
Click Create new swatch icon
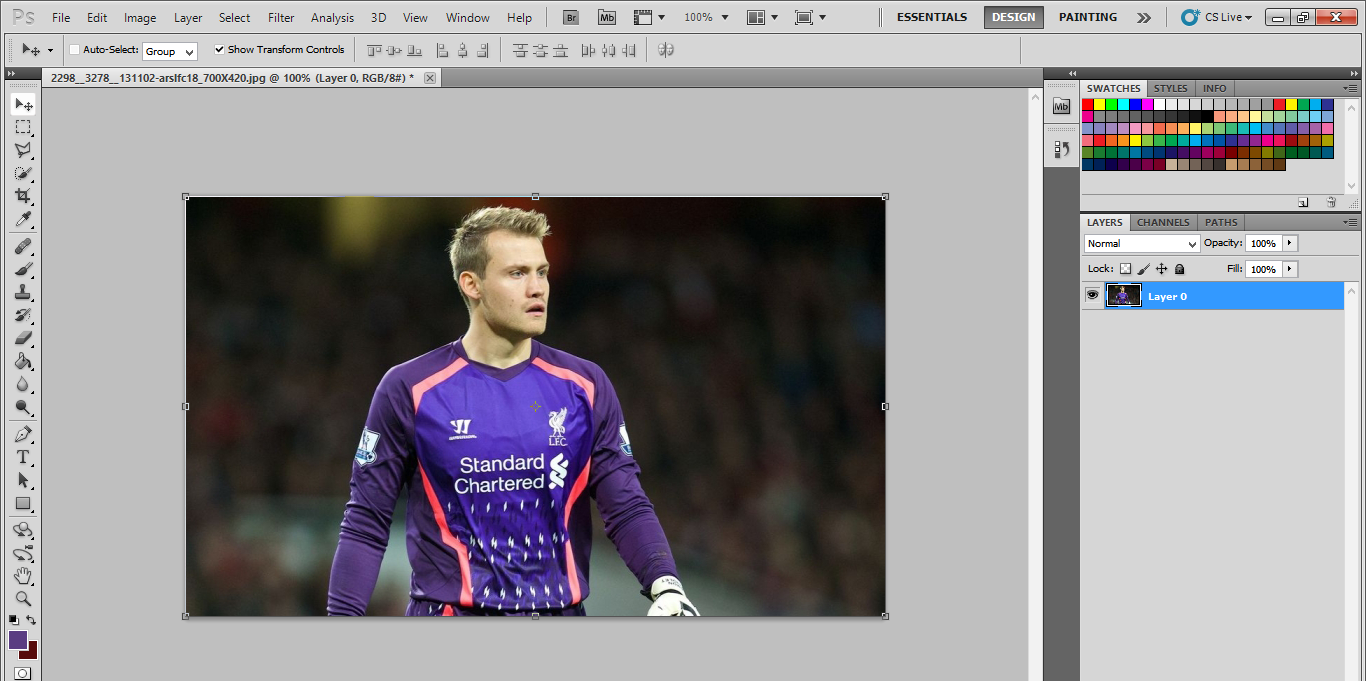pyautogui.click(x=1303, y=202)
